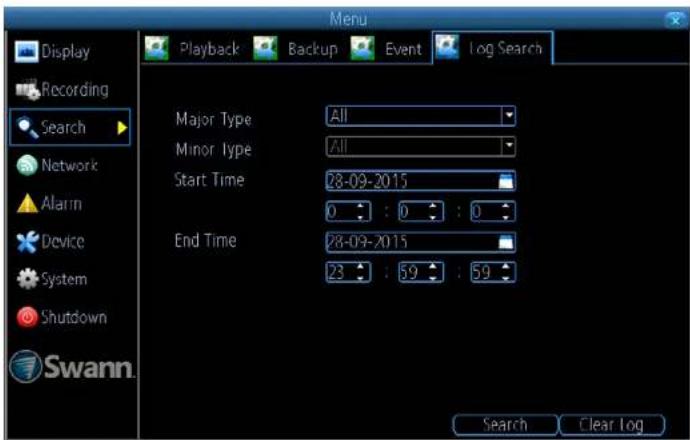The width and height of the screenshot is (690, 440).
Task: Click the Playback tab icon
Action: [157, 48]
